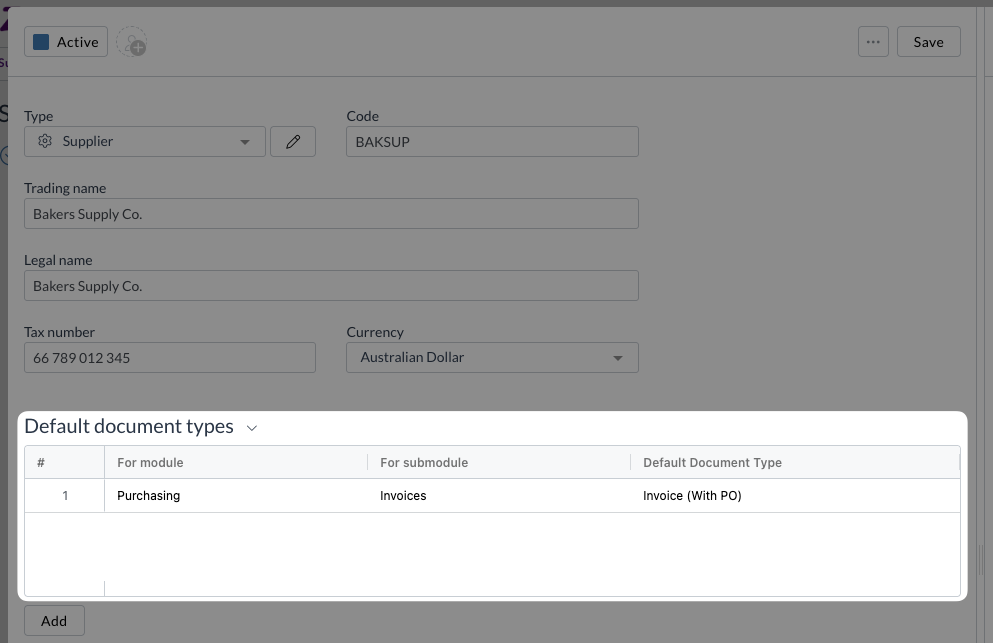Screen dimensions: 993x643
Task: Collapse the Default document types section
Action: click(x=252, y=428)
